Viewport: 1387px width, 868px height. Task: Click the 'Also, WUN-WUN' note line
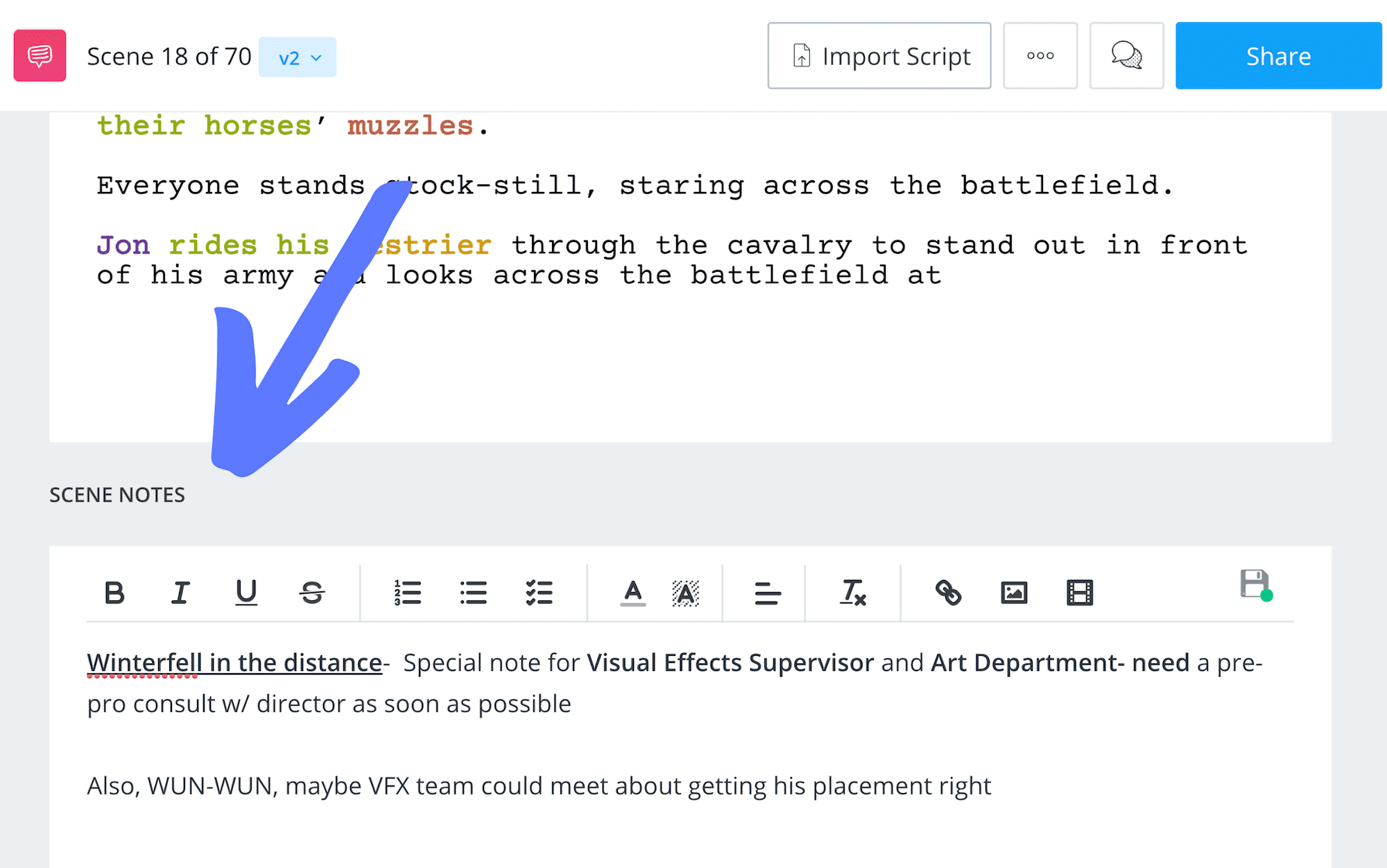[539, 786]
